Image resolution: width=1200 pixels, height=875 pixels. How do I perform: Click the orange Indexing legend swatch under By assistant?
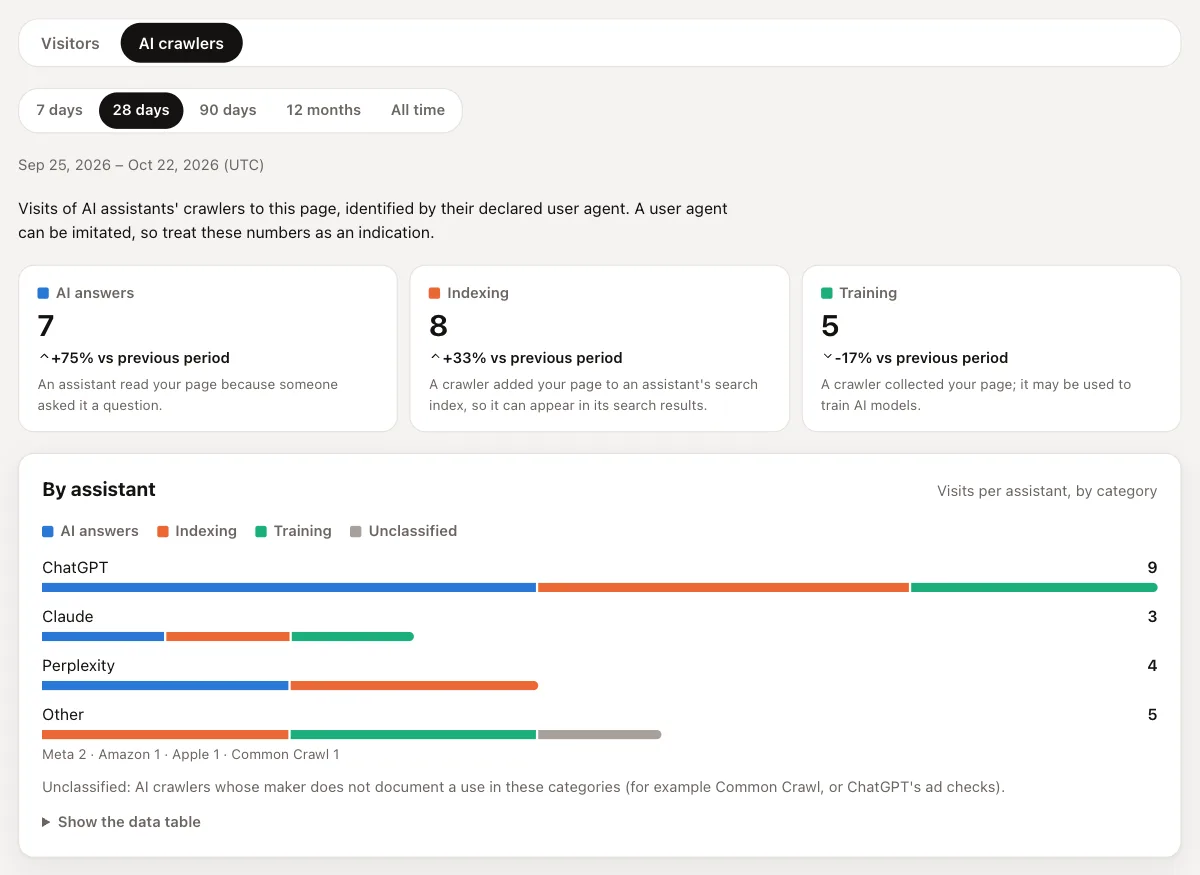(x=162, y=531)
